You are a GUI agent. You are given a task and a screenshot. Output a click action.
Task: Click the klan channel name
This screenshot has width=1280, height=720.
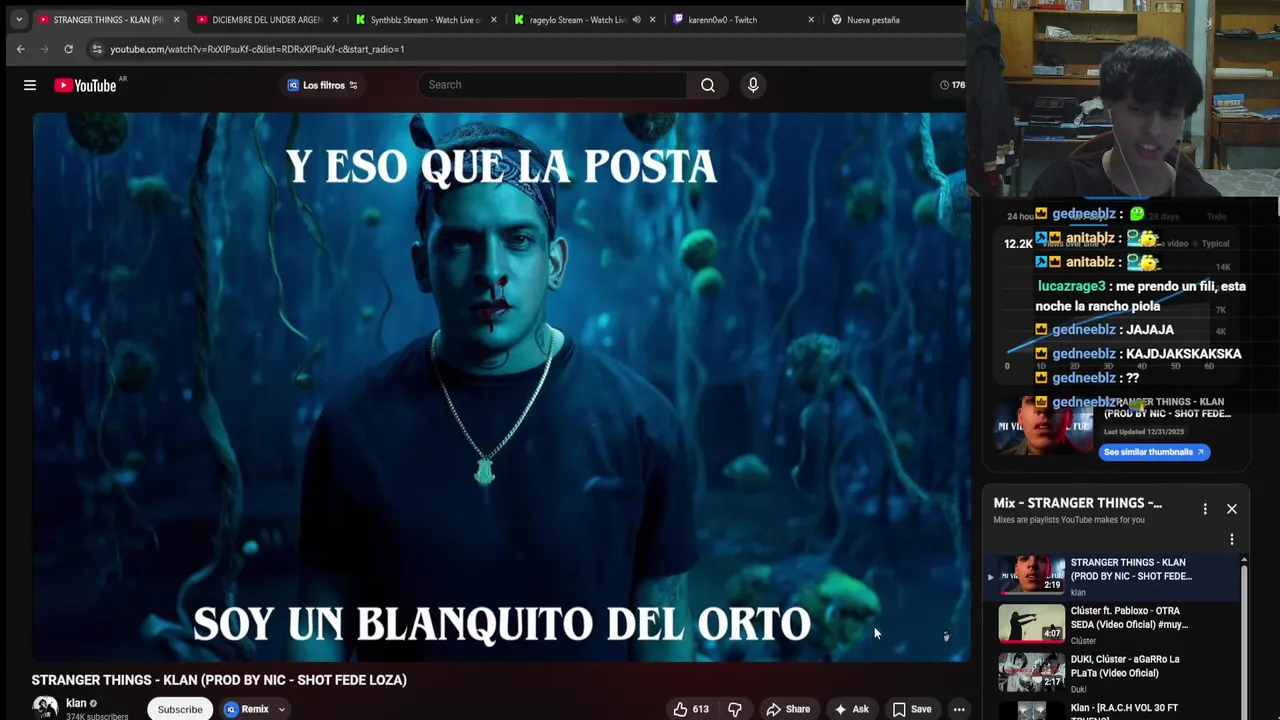coord(76,703)
